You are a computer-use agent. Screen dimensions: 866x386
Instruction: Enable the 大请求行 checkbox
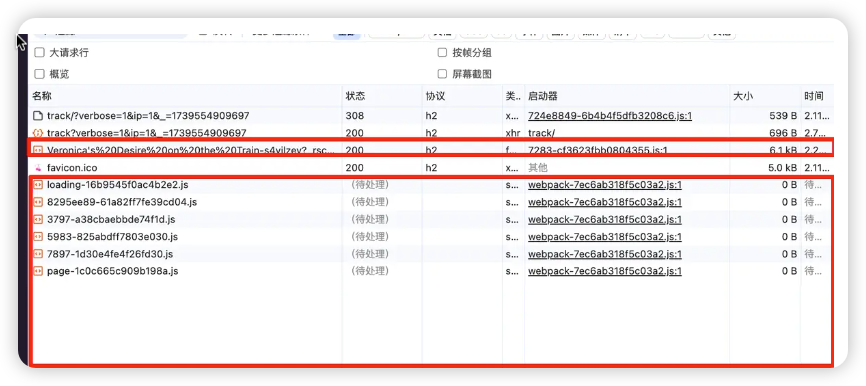(x=39, y=53)
